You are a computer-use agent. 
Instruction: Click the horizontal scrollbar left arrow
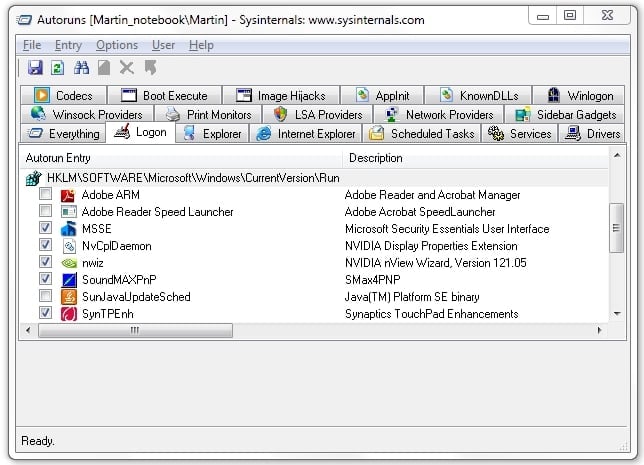pyautogui.click(x=28, y=330)
